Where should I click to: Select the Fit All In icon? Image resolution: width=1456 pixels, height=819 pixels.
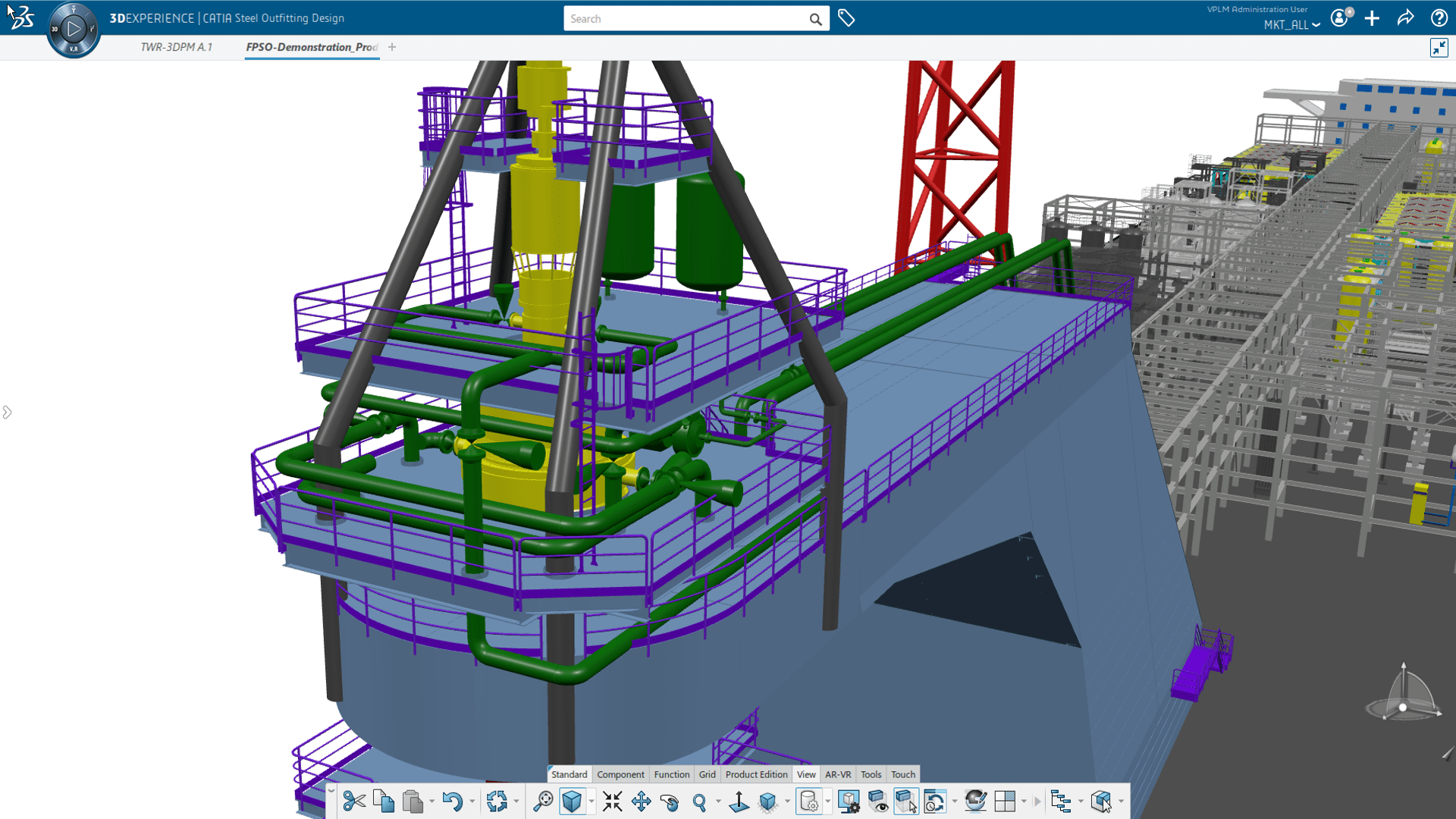click(x=612, y=802)
